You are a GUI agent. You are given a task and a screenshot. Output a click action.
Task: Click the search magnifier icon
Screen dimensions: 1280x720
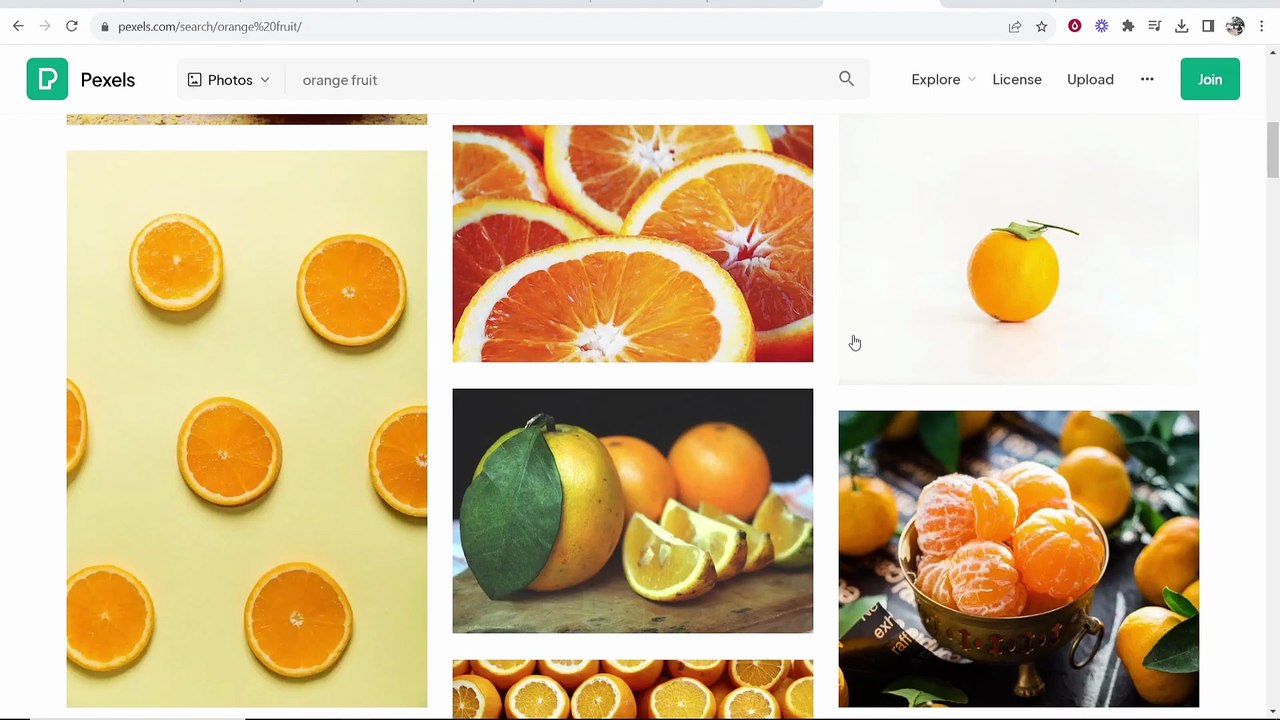846,79
